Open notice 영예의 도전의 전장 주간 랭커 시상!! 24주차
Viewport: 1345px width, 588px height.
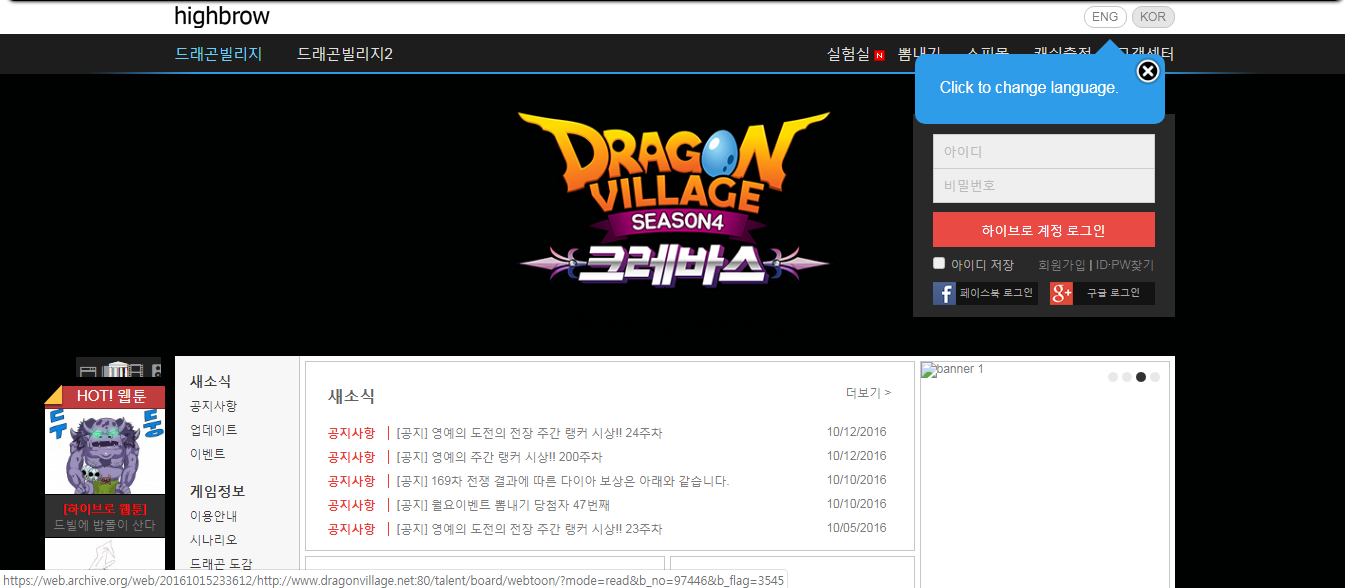[529, 433]
